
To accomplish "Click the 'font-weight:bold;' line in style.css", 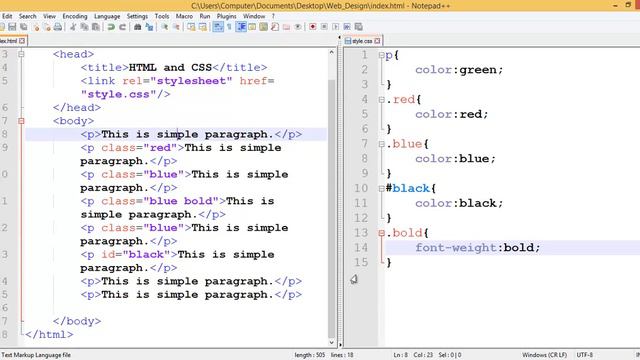I will 478,247.
